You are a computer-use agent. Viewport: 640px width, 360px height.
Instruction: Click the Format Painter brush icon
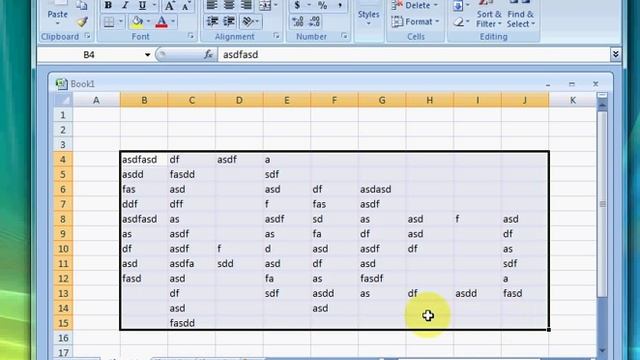click(x=82, y=22)
